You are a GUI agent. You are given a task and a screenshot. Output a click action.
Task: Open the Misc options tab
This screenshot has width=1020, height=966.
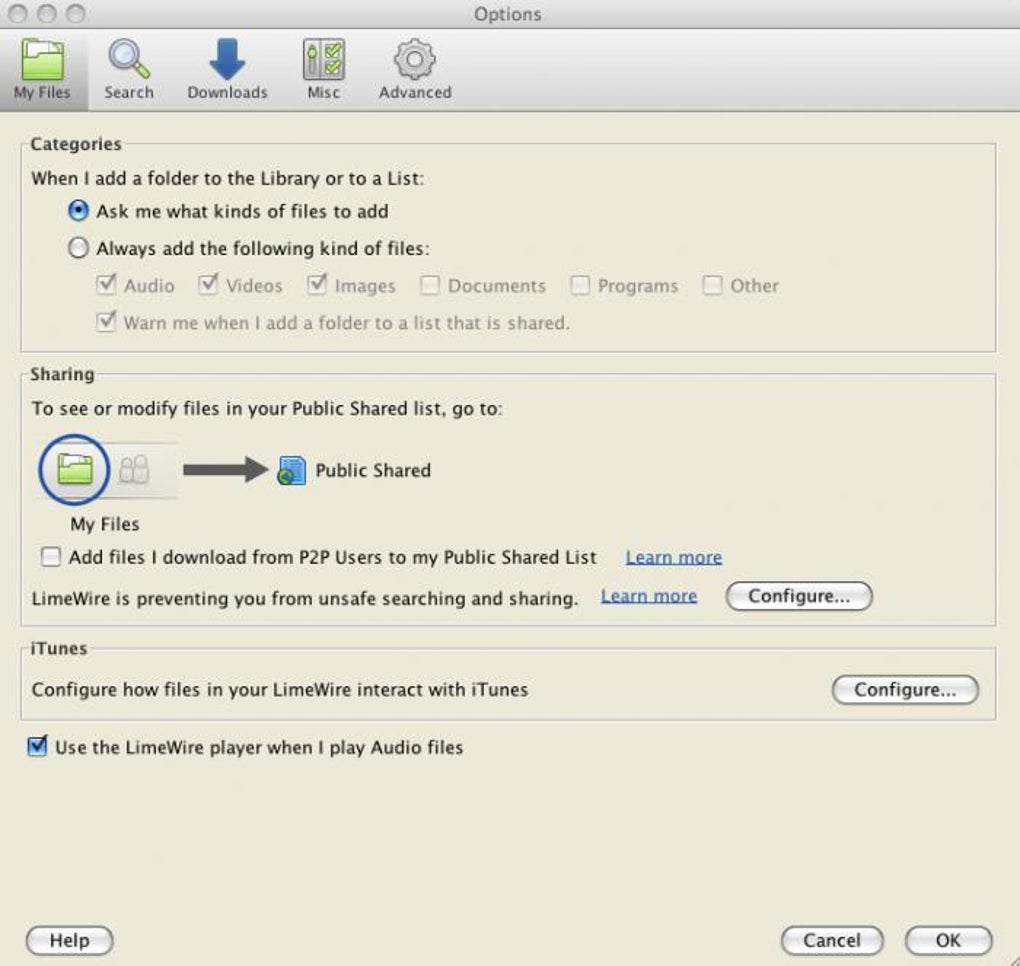coord(323,70)
